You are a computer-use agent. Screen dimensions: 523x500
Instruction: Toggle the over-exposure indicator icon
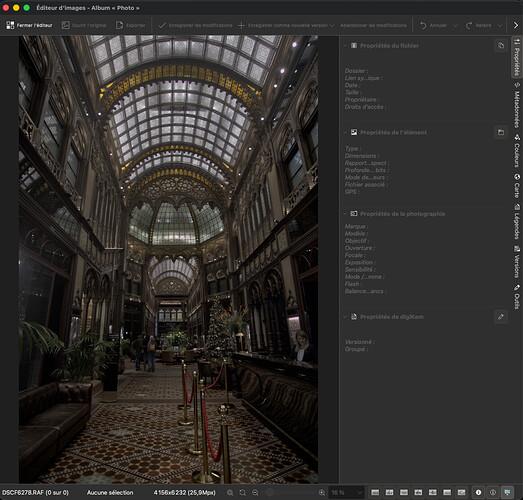[493, 492]
